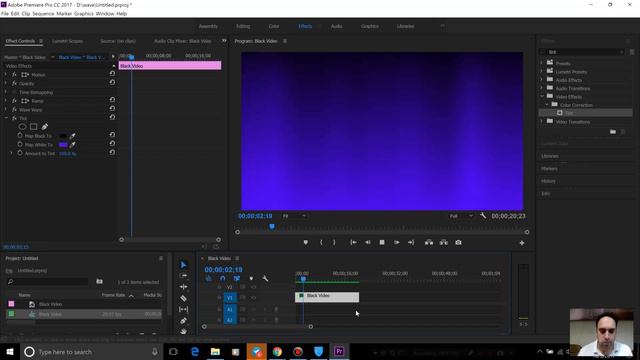The height and width of the screenshot is (360, 640).
Task: Export frame with camera icon
Action: coord(458,242)
